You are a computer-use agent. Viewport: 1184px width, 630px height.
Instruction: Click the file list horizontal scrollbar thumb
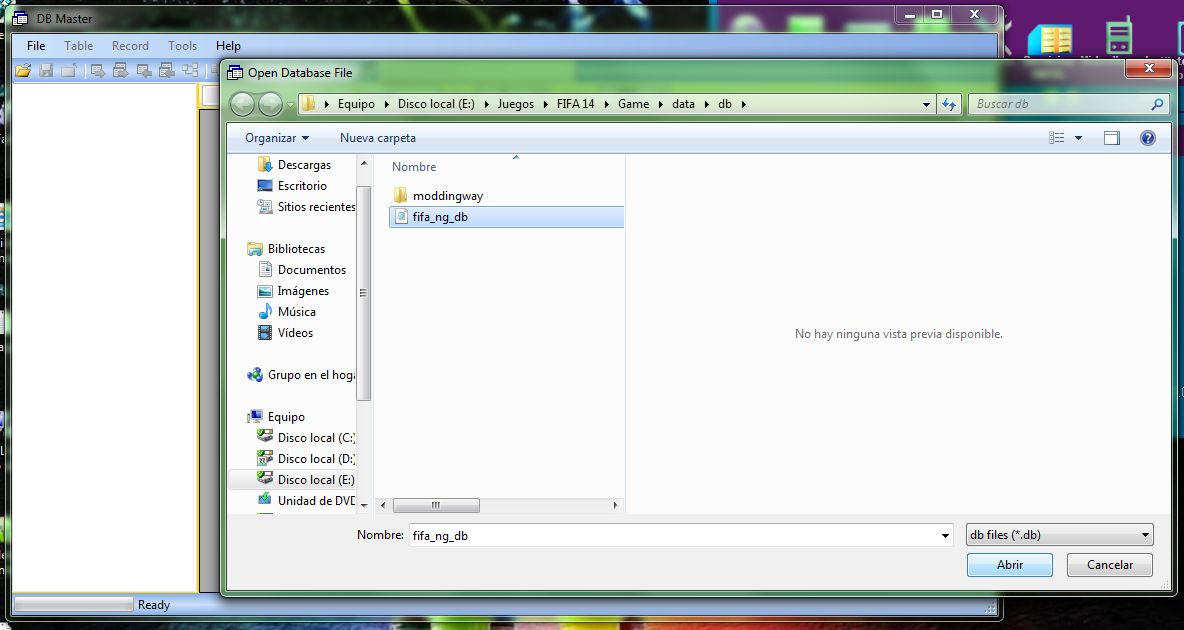(436, 506)
